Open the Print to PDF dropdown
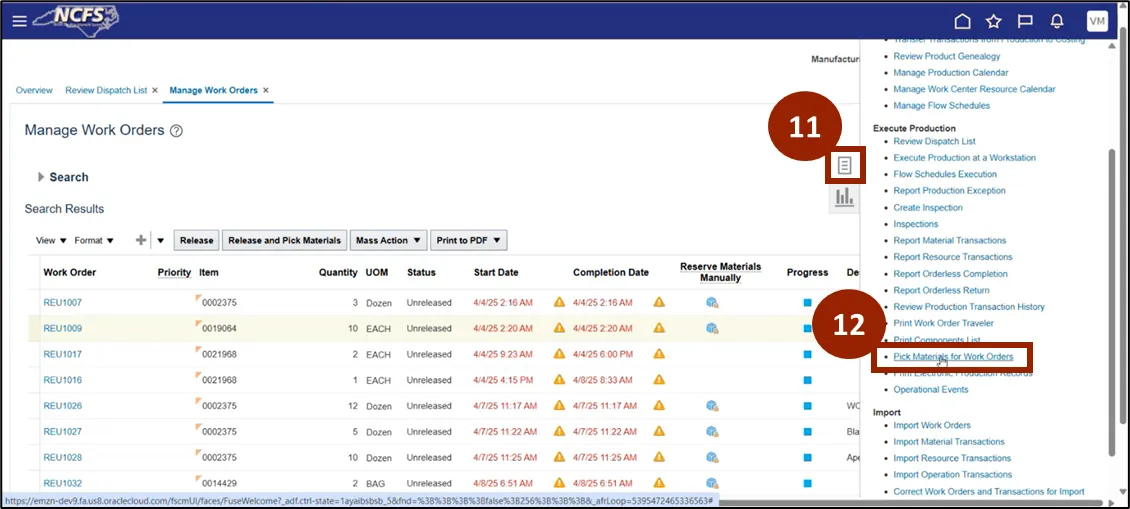 (x=469, y=240)
